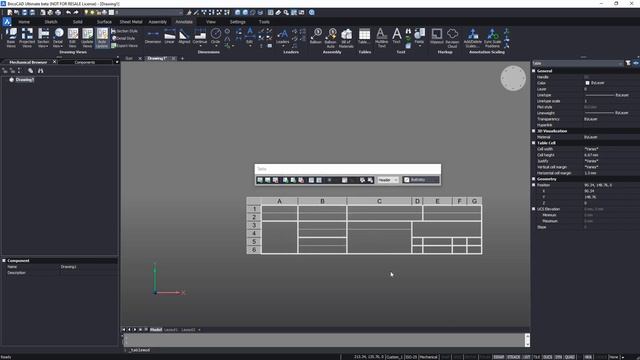Click the Wipeout tool

pos(436,36)
